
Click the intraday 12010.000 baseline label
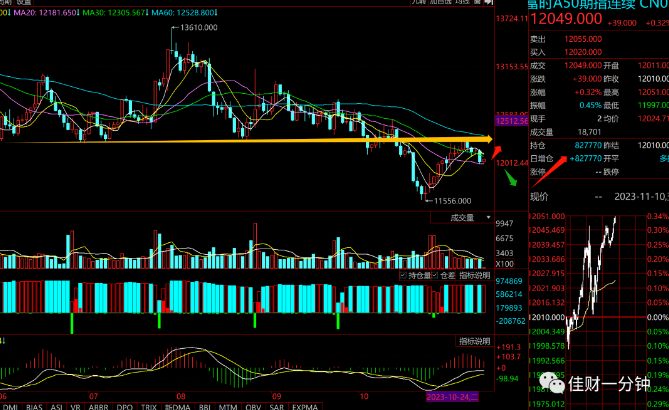547,317
